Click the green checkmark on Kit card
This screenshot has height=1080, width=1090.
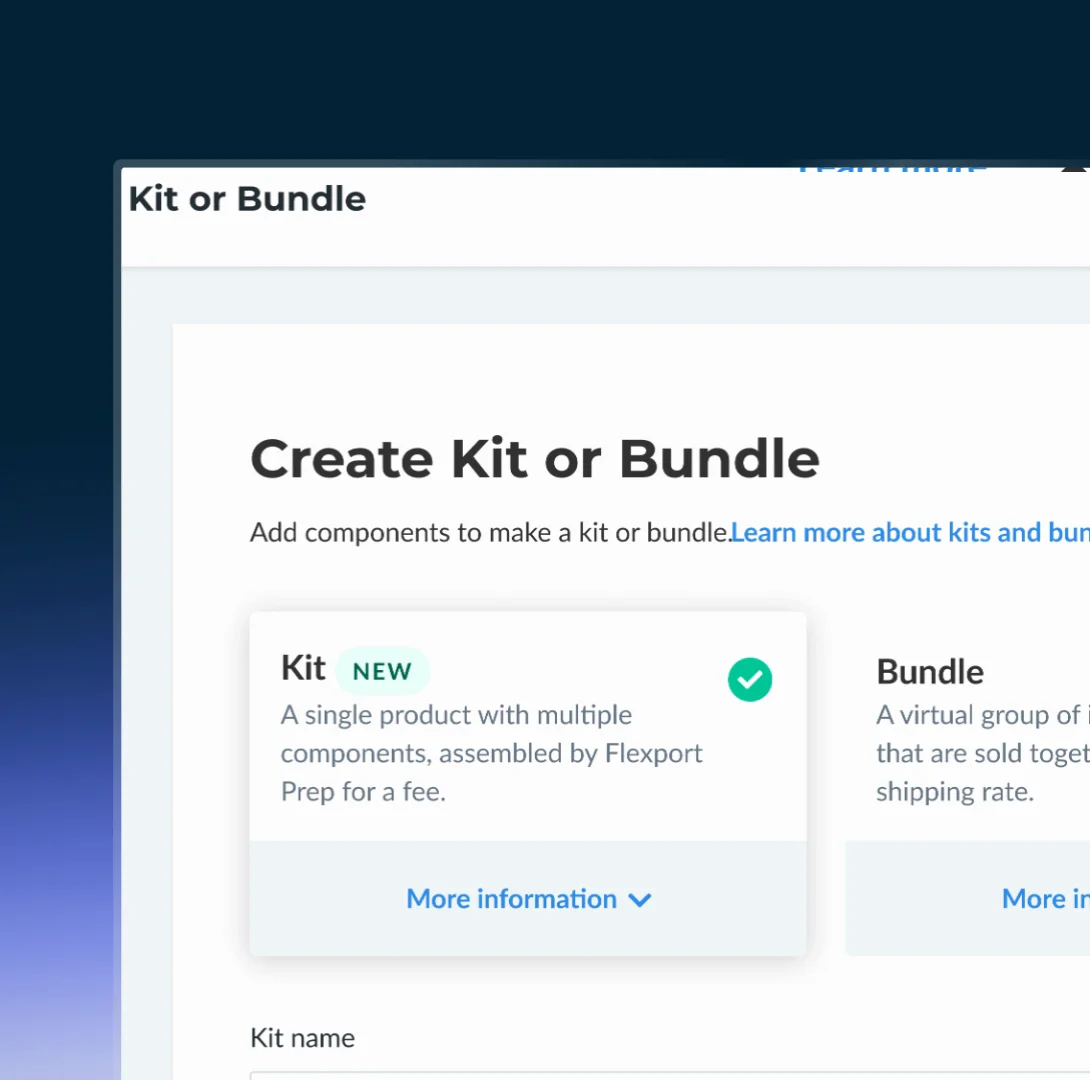(x=749, y=679)
